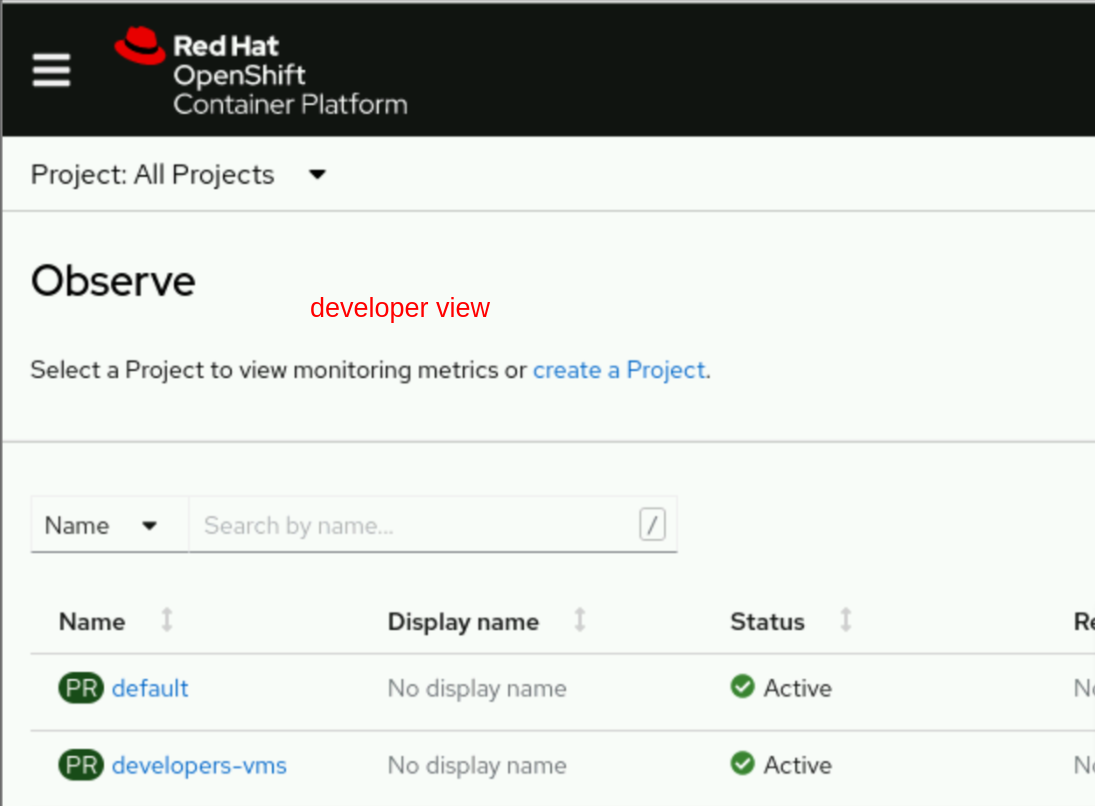Toggle sort order on Name header

91,621
